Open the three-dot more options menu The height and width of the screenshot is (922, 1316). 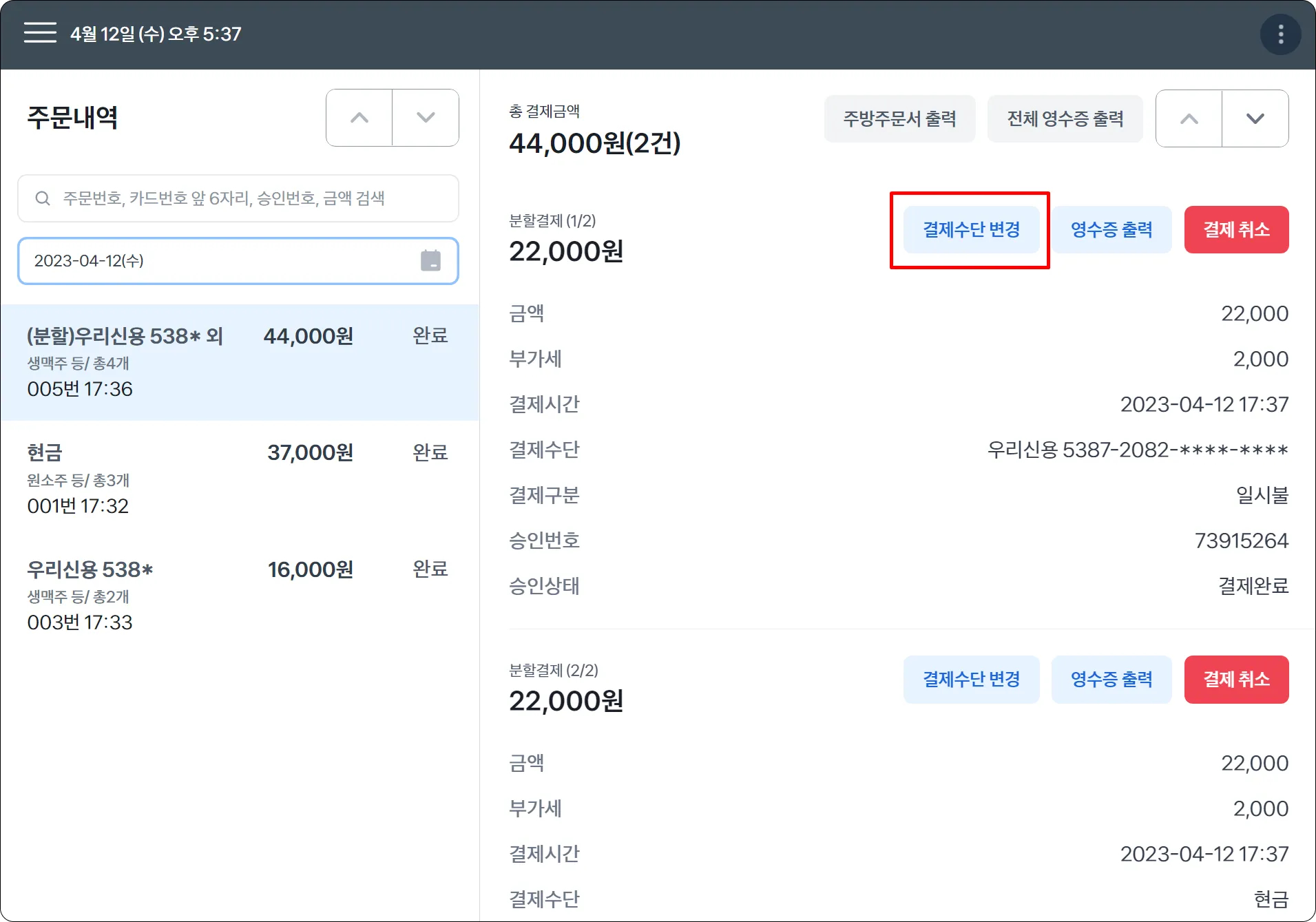1280,34
